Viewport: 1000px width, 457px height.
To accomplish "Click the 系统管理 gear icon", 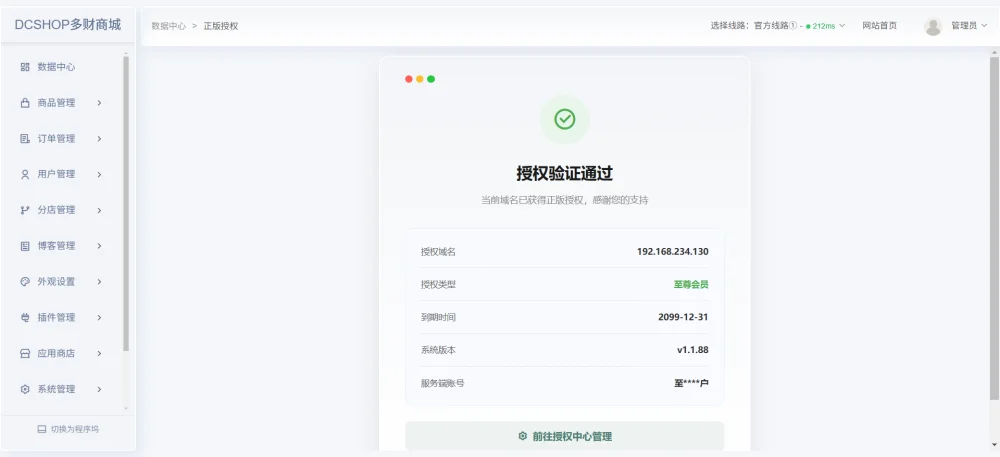I will click(25, 389).
